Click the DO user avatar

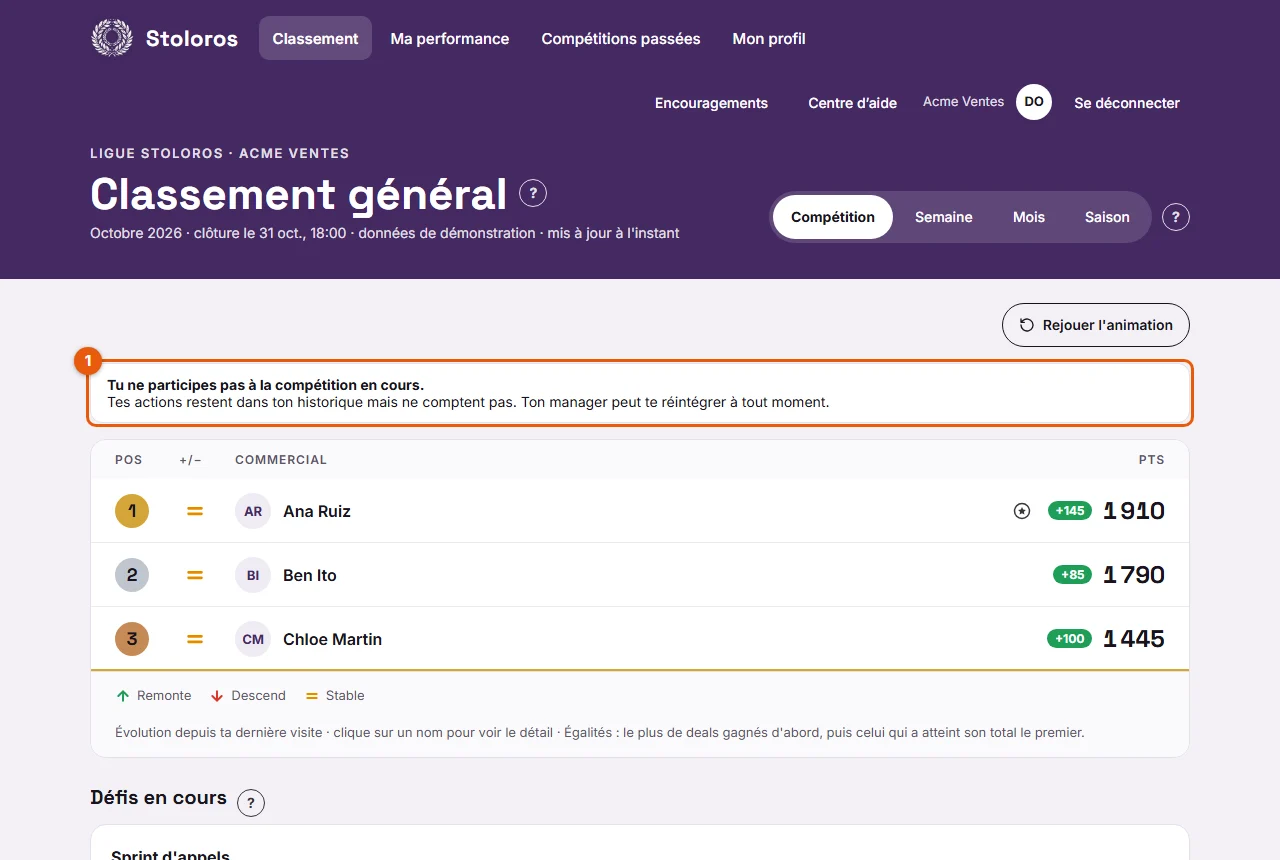pos(1034,102)
